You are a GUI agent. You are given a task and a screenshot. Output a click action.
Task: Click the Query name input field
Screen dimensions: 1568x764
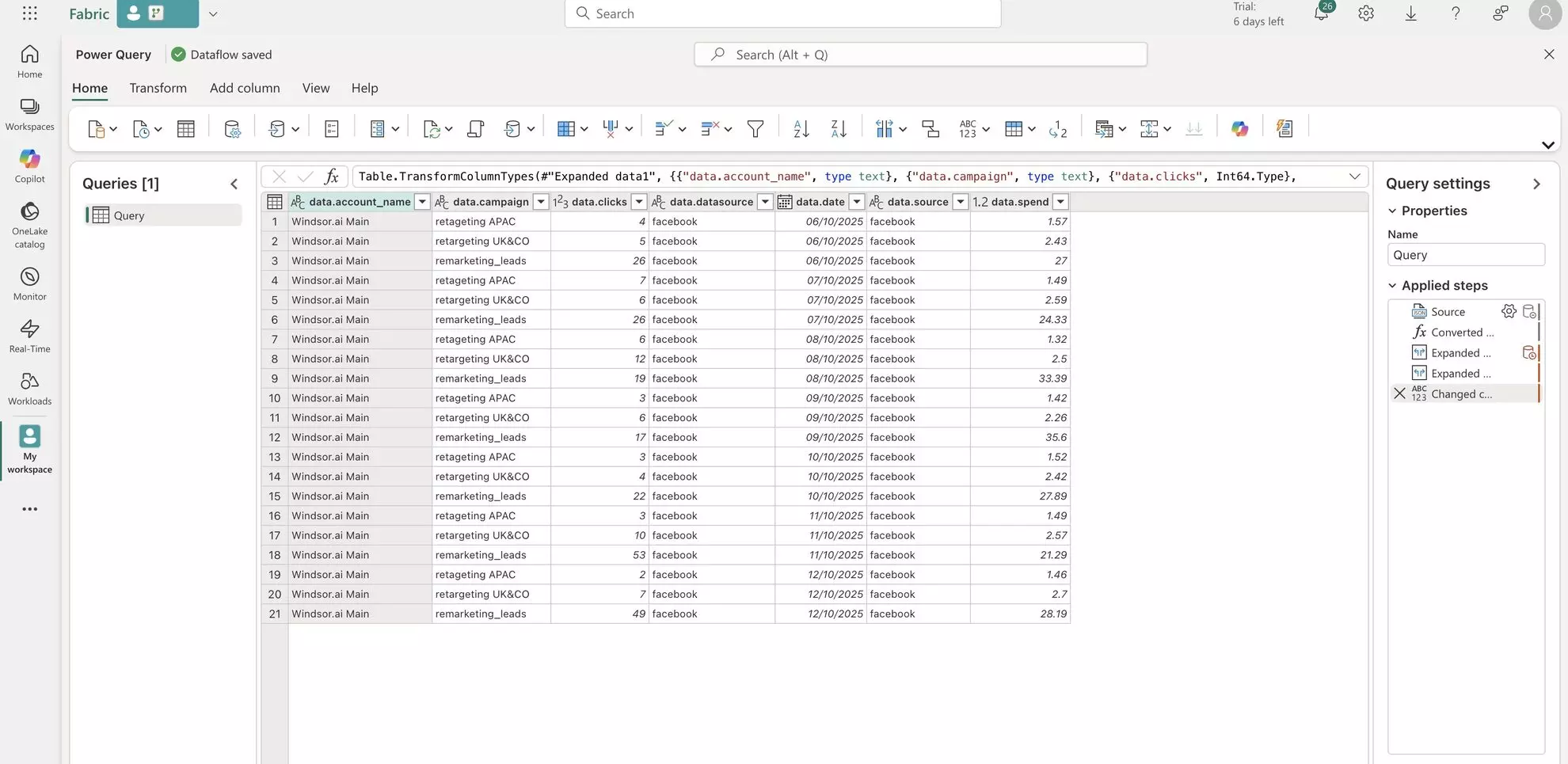click(1466, 254)
